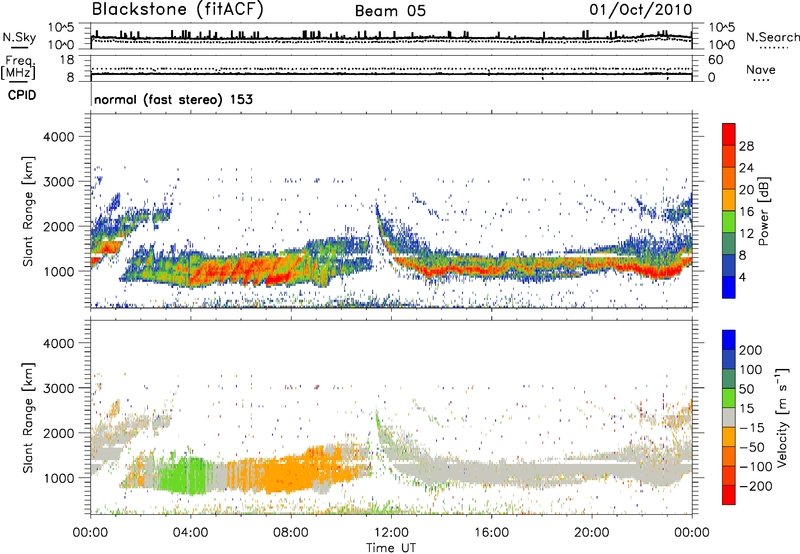800x554 pixels.
Task: Click 'normal (fast stereo) 153' text
Action: coord(173,99)
